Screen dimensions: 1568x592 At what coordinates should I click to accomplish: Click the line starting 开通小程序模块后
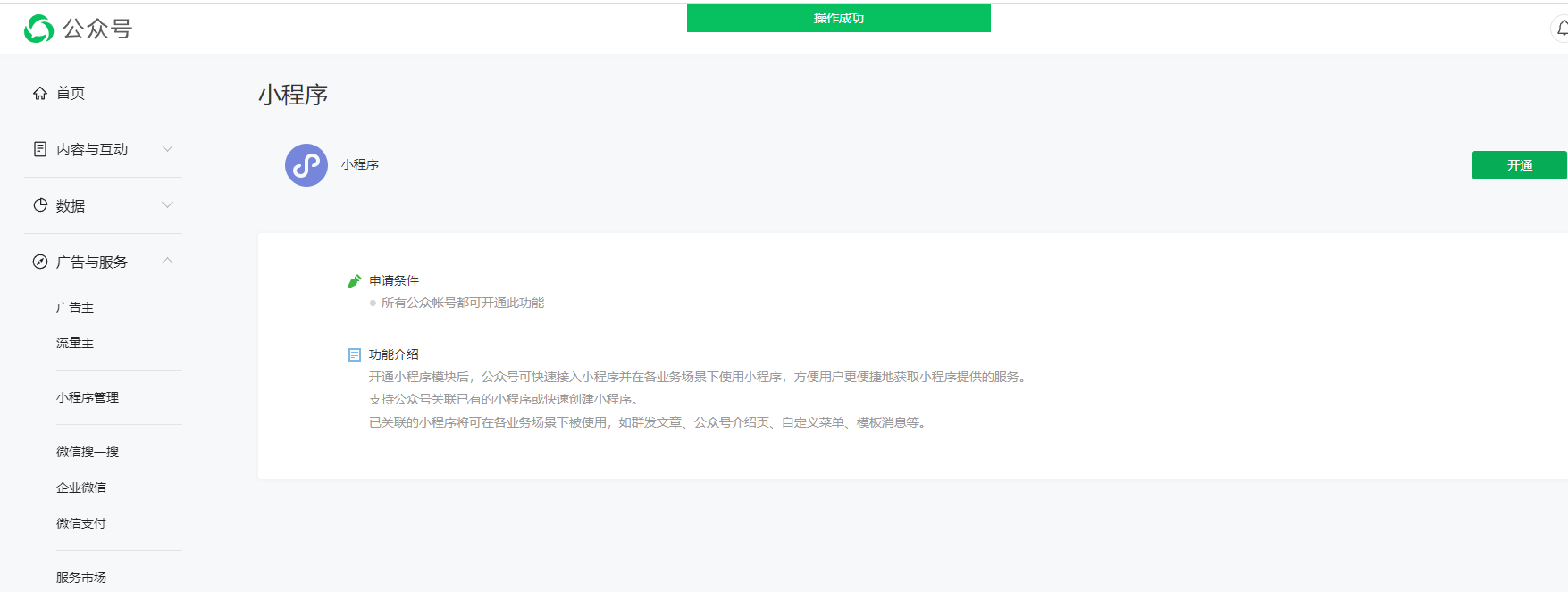(x=700, y=377)
